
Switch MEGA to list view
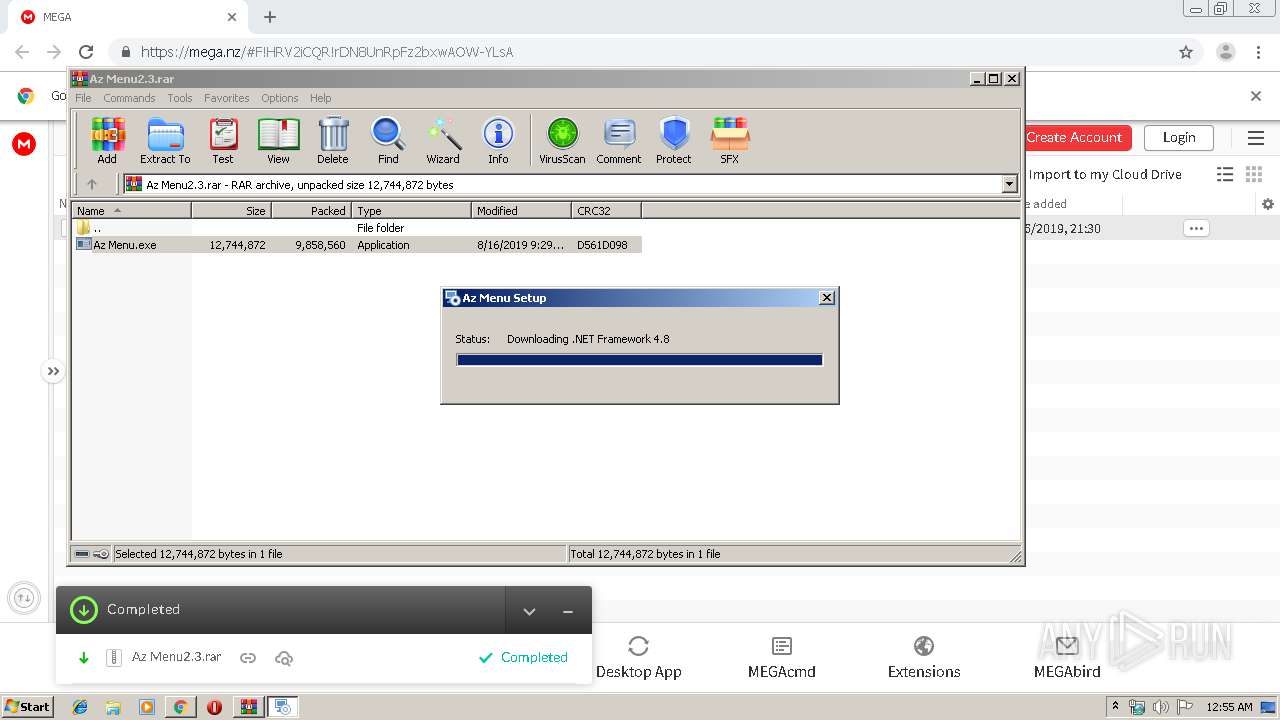coord(1225,174)
